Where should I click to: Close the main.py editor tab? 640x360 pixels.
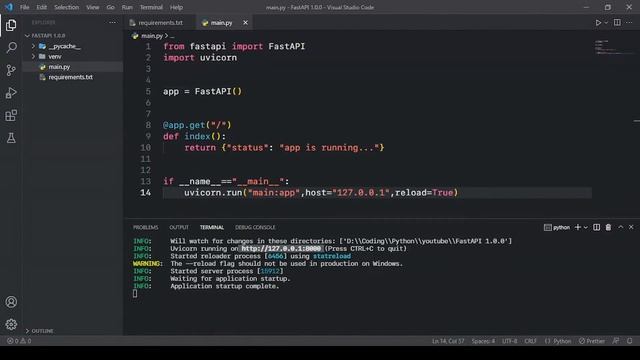pos(245,23)
